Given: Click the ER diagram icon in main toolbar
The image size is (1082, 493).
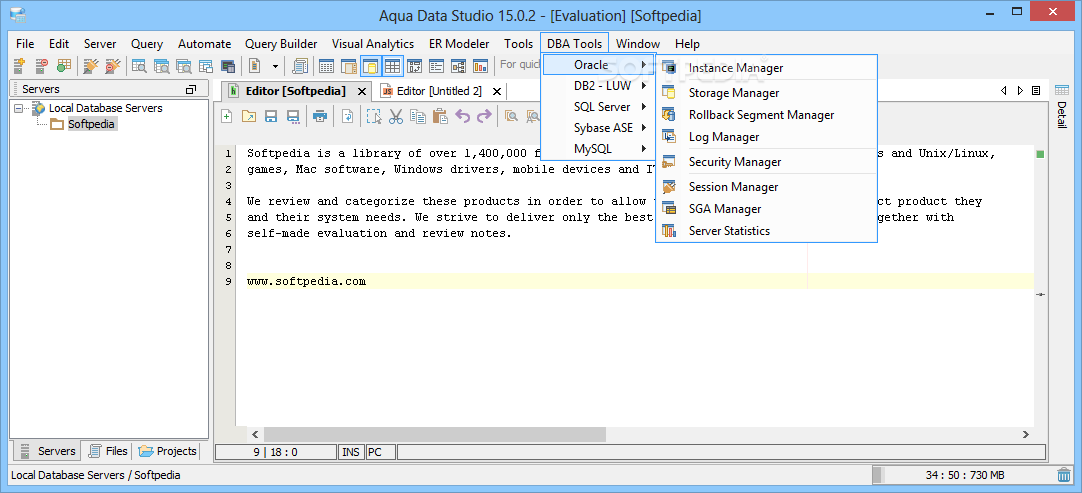Looking at the screenshot, I should [x=414, y=66].
